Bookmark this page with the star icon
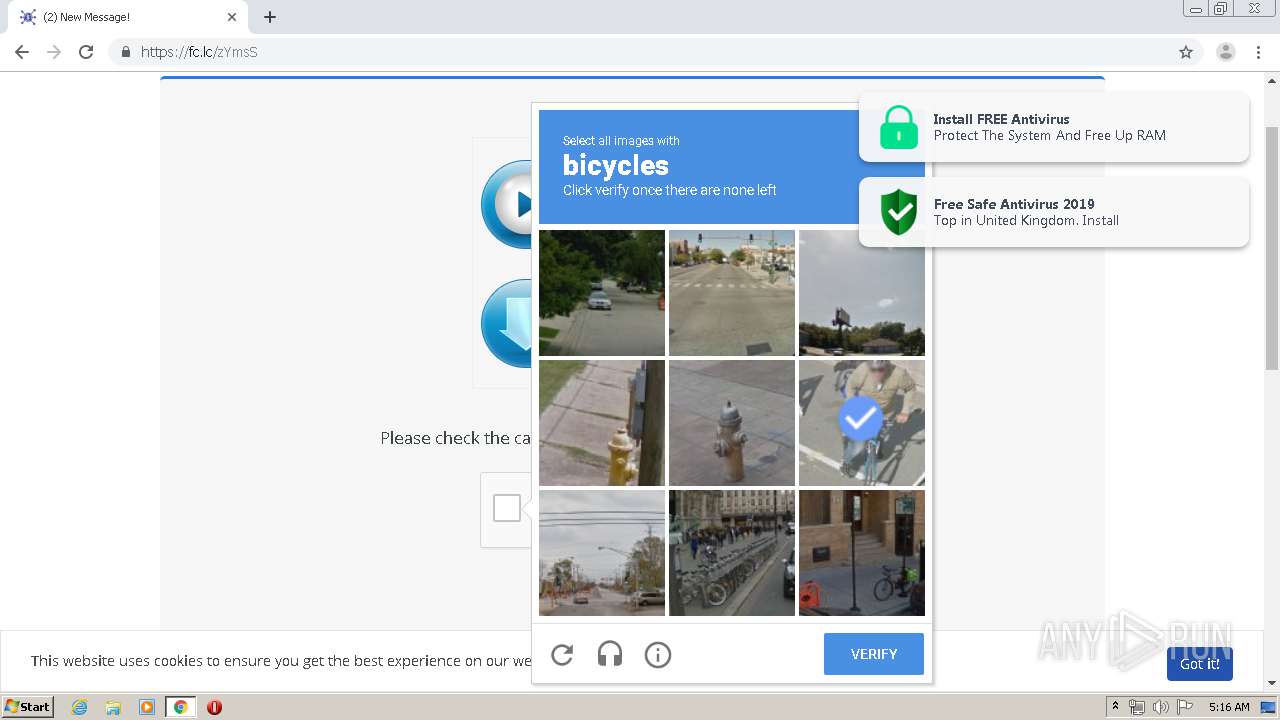The image size is (1280, 720). point(1186,52)
